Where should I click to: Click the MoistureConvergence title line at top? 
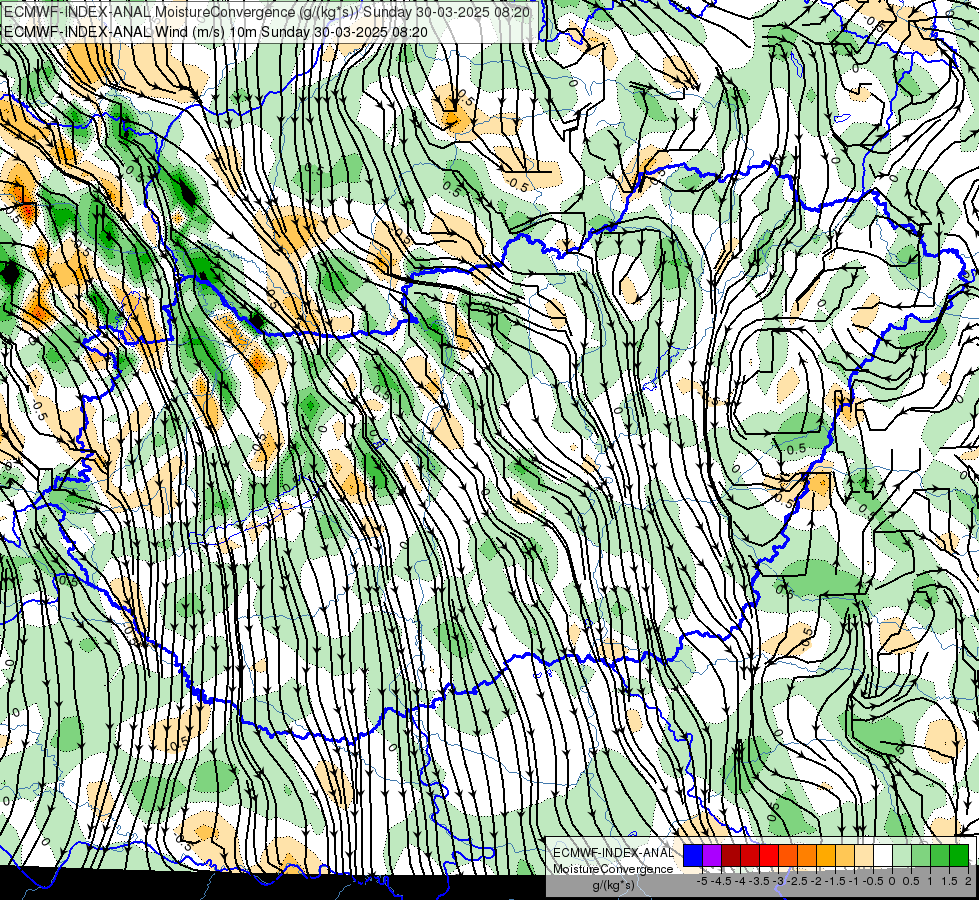tap(267, 12)
